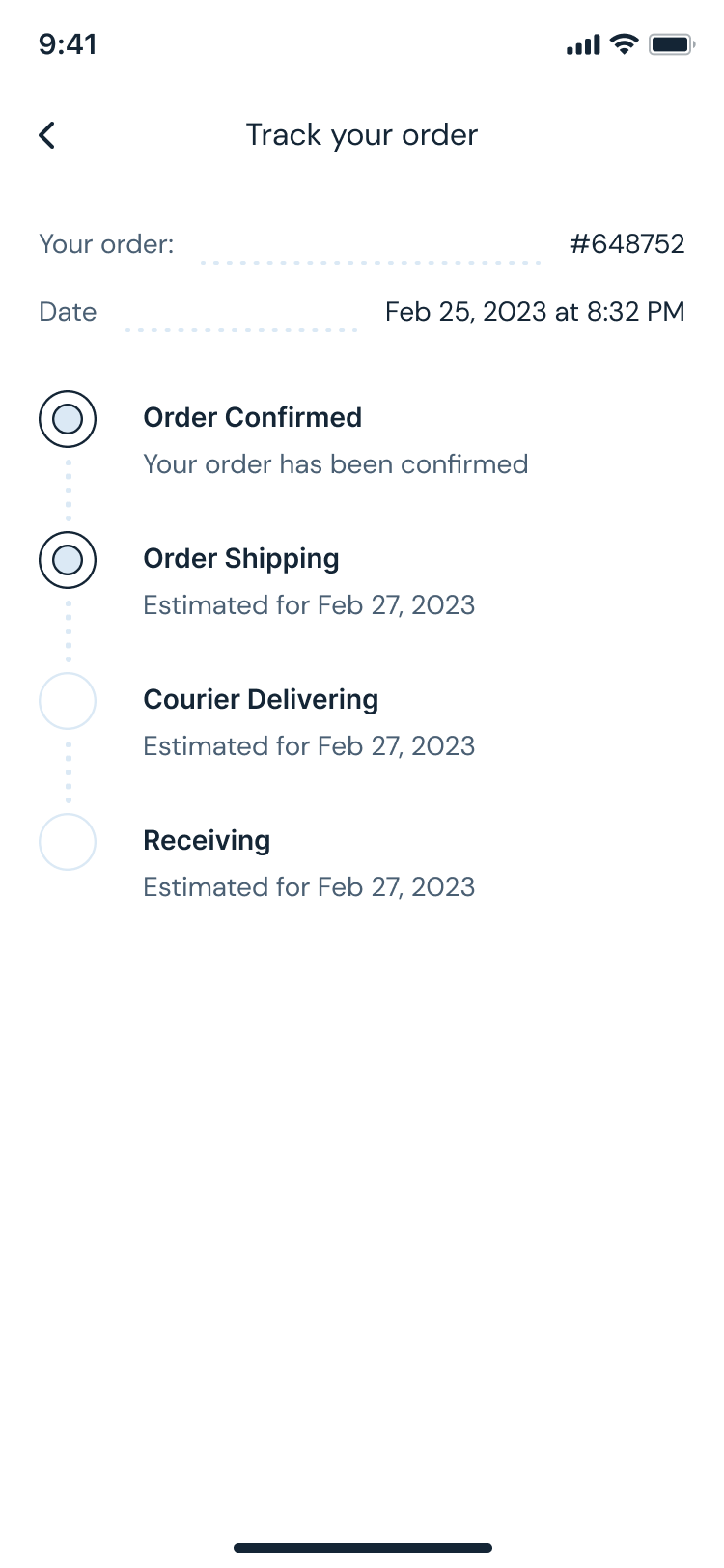Tap "Your order has been confirmed" text
724x1568 pixels.
click(x=336, y=464)
